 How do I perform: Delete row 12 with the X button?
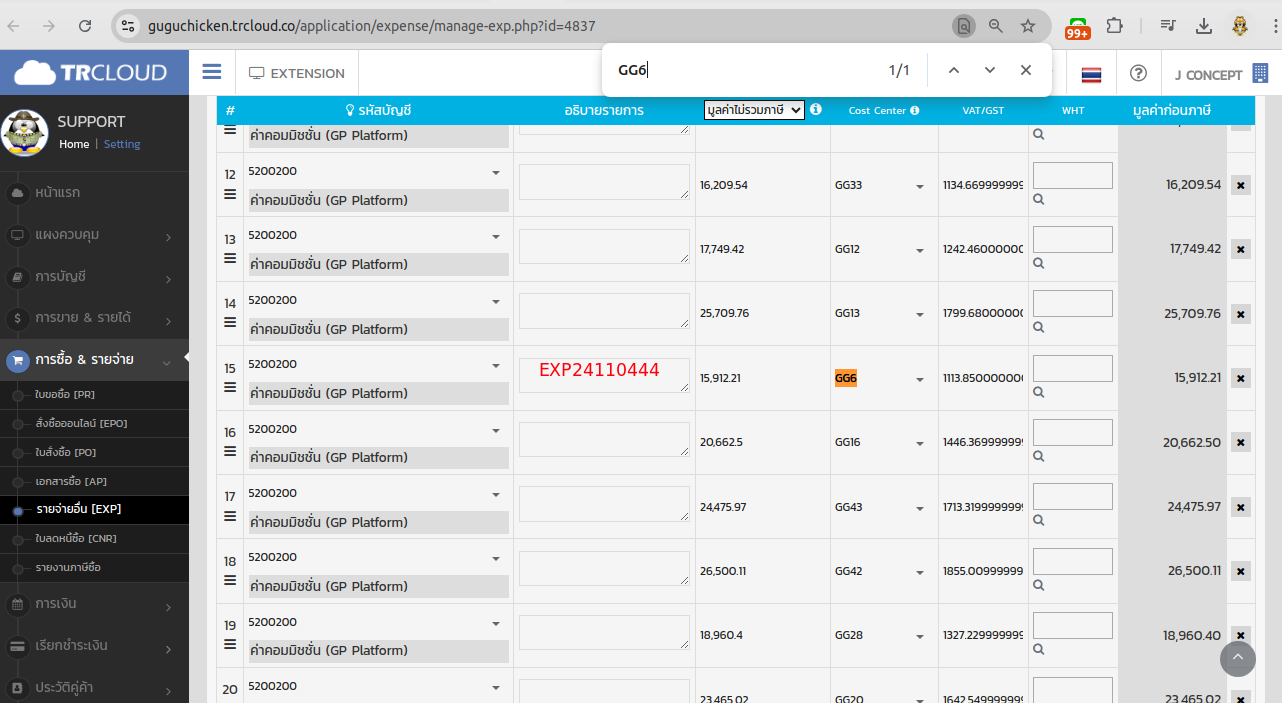[x=1240, y=185]
